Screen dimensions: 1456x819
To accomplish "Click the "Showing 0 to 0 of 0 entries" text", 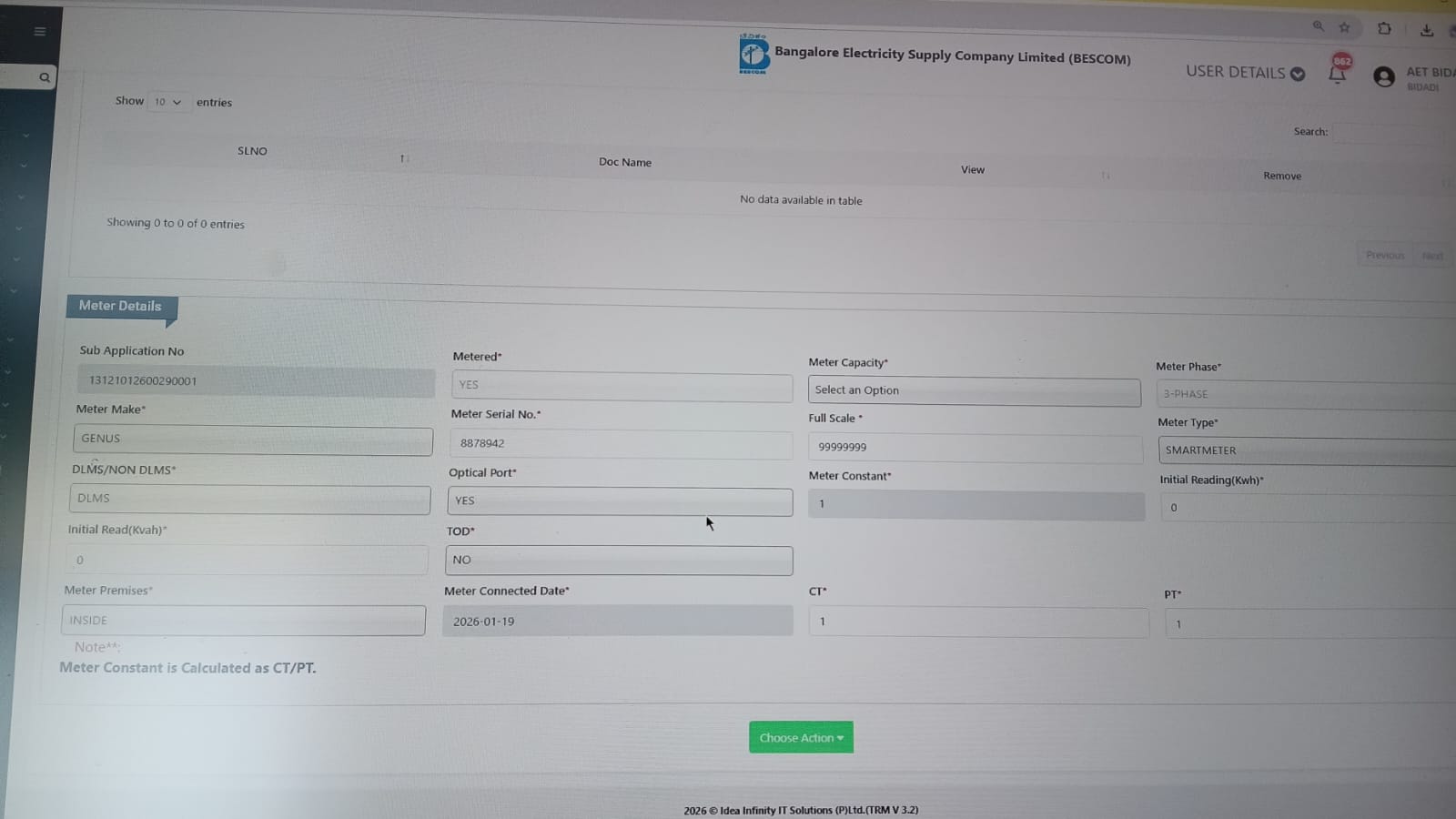I will click(176, 223).
